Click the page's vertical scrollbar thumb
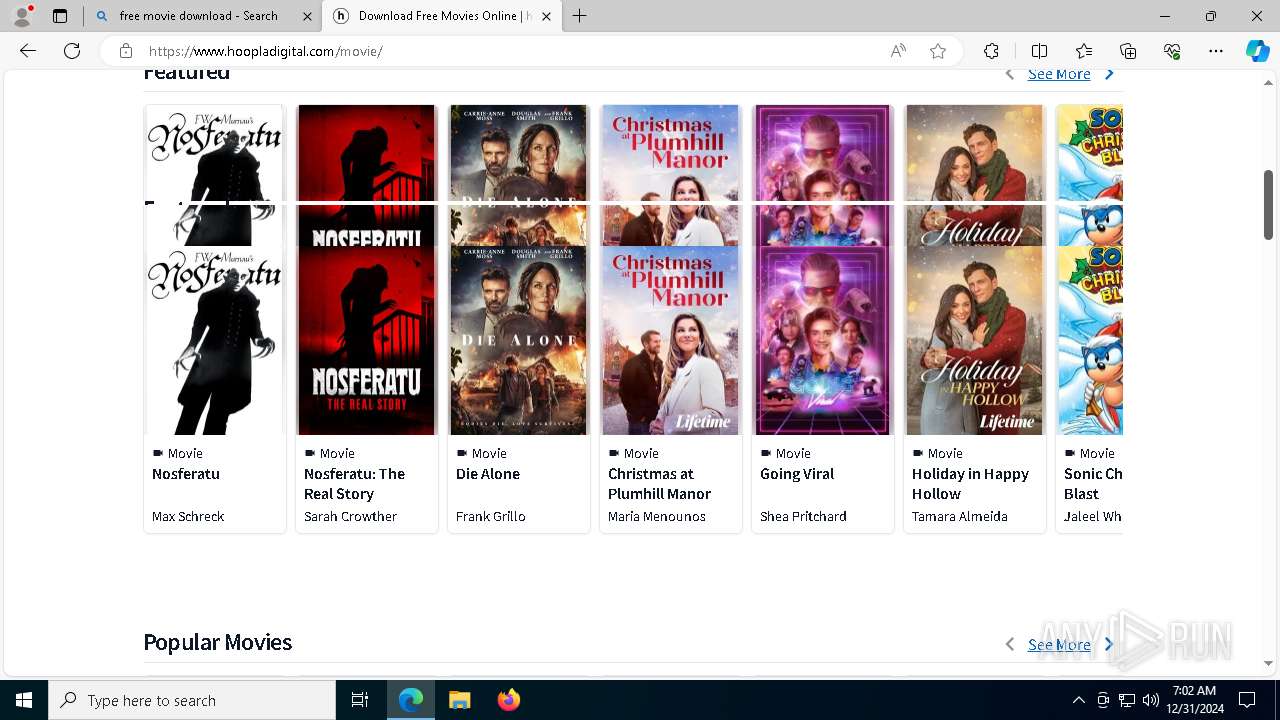Screen dimensions: 1280x720 tap(1268, 205)
